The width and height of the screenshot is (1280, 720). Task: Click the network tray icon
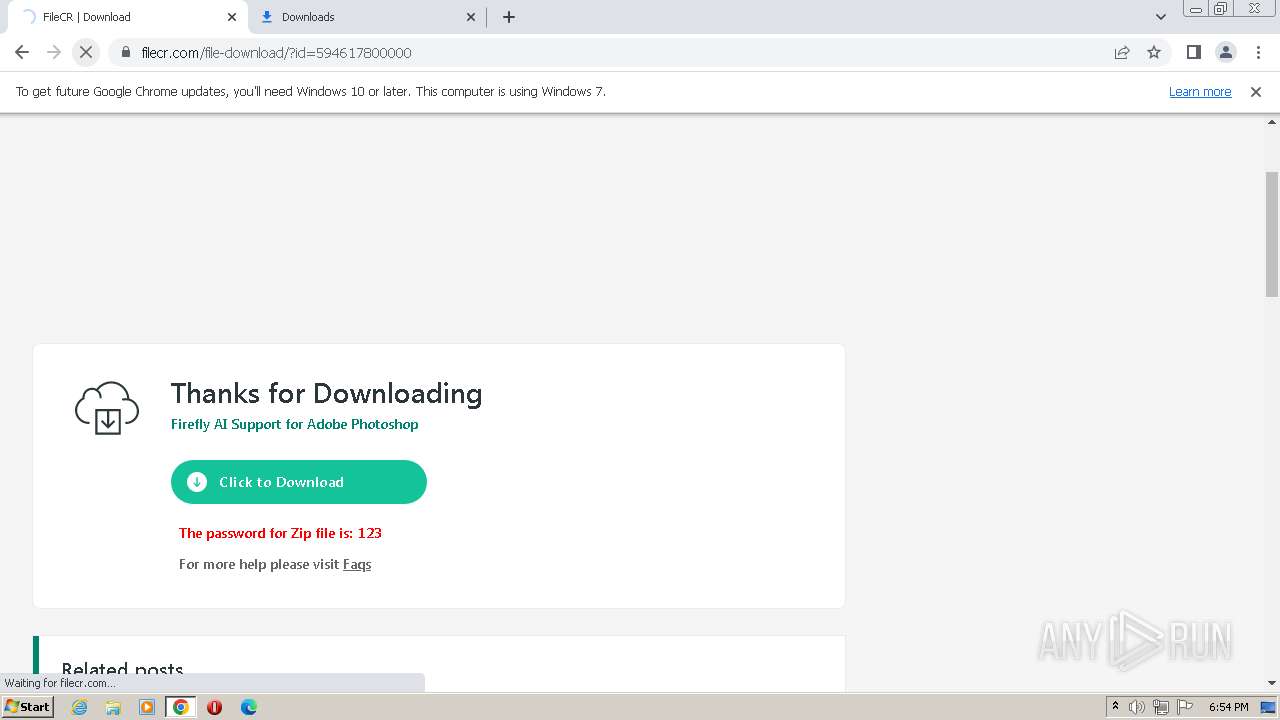click(1161, 707)
